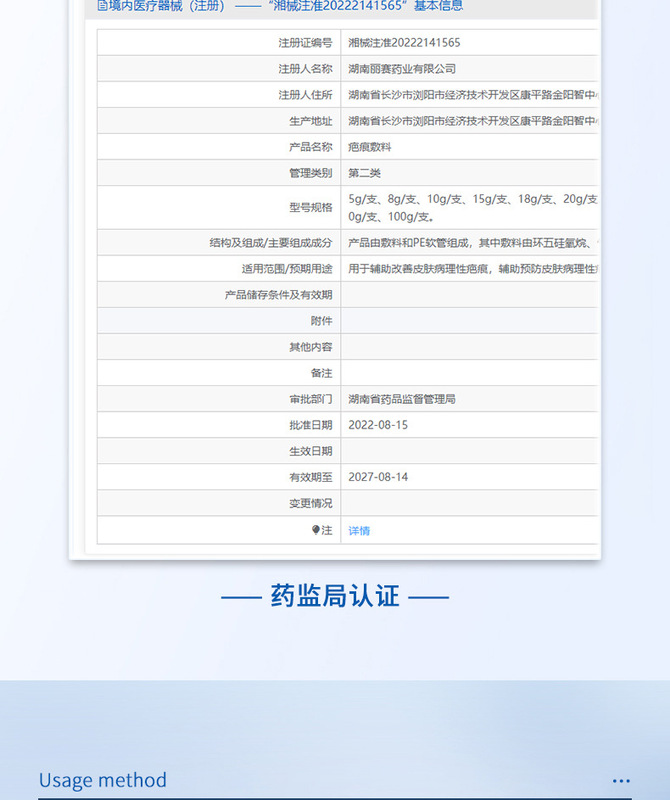The height and width of the screenshot is (800, 670).
Task: Click the 型号规格 row label
Action: [x=311, y=207]
